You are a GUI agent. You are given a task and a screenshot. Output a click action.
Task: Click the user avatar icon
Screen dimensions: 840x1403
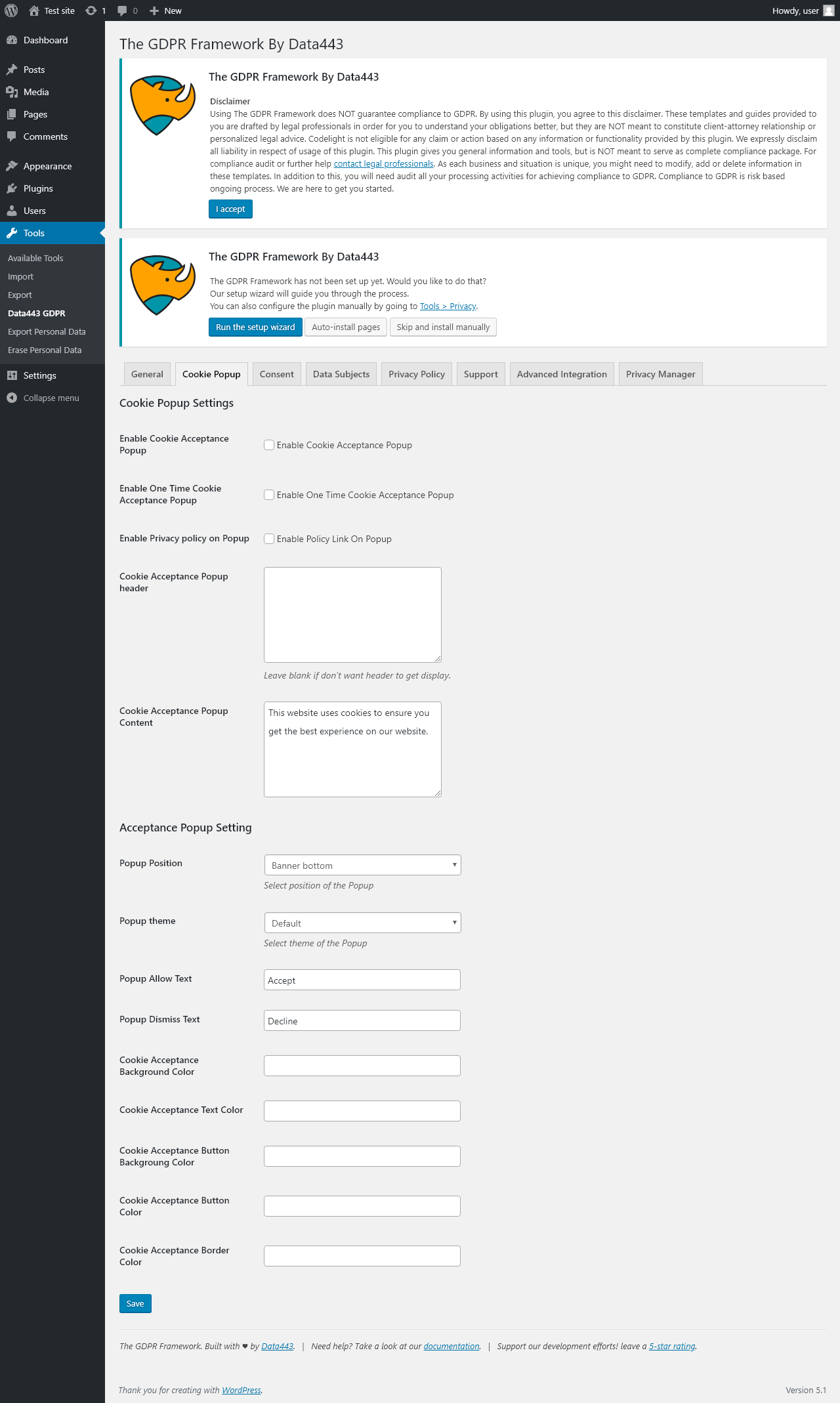pos(829,10)
